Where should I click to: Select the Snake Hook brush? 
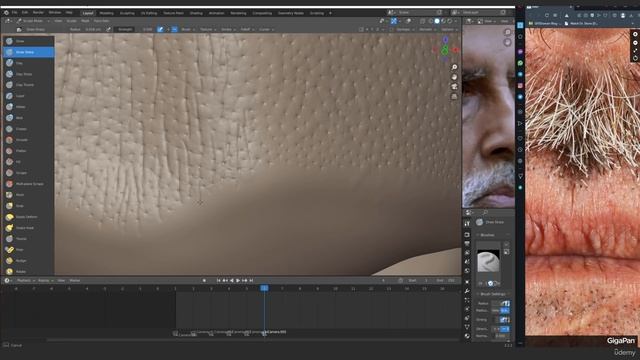point(28,228)
